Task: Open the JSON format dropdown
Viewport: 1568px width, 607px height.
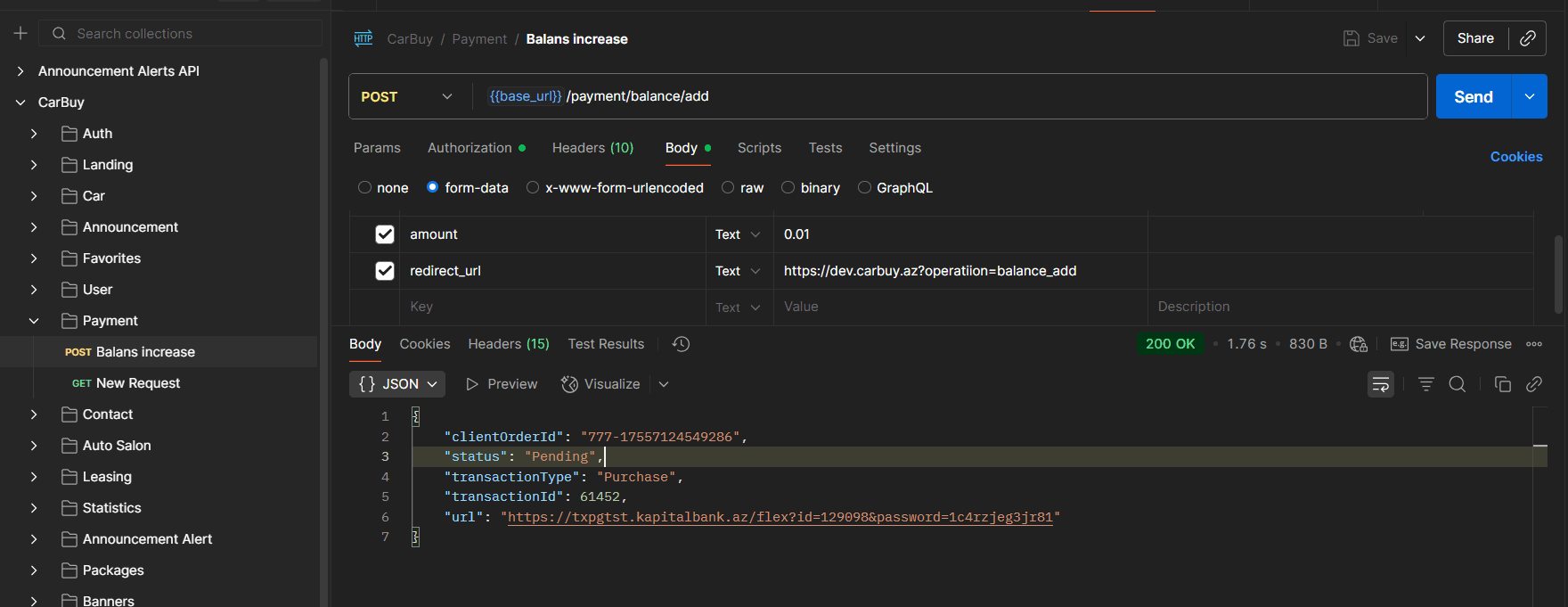Action: [x=397, y=384]
